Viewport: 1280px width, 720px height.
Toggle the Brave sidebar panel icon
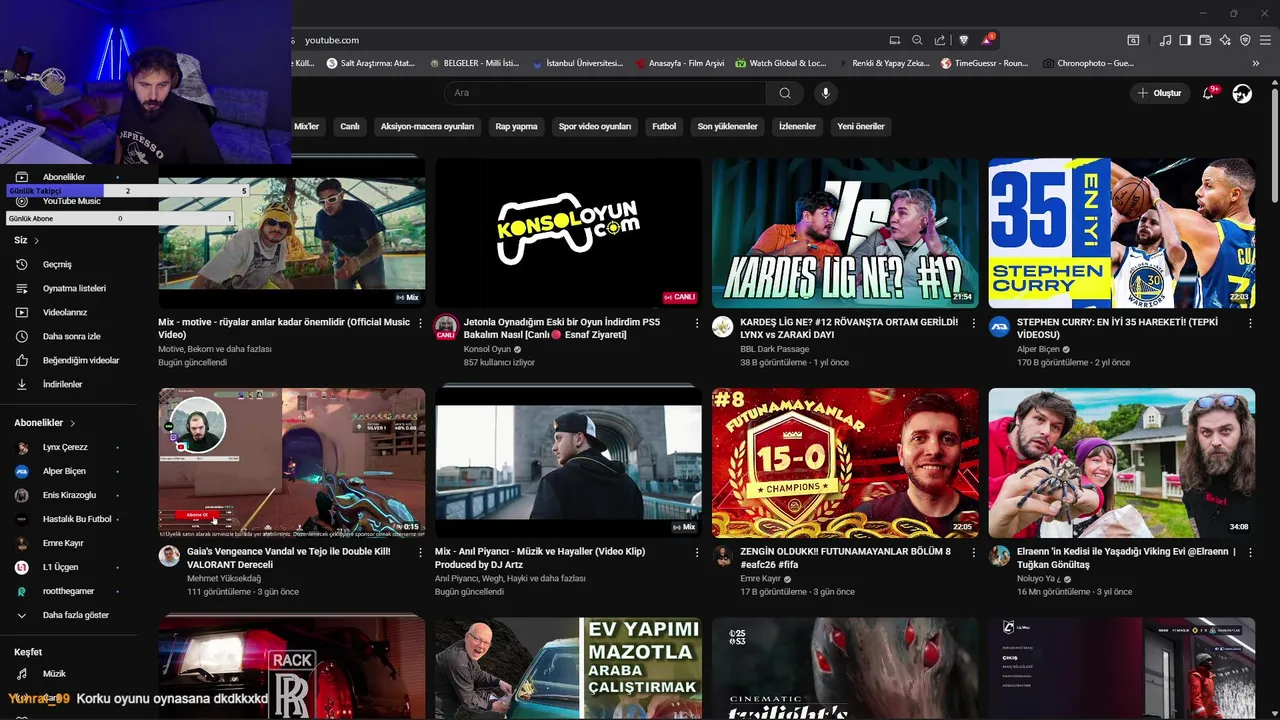coord(1185,40)
